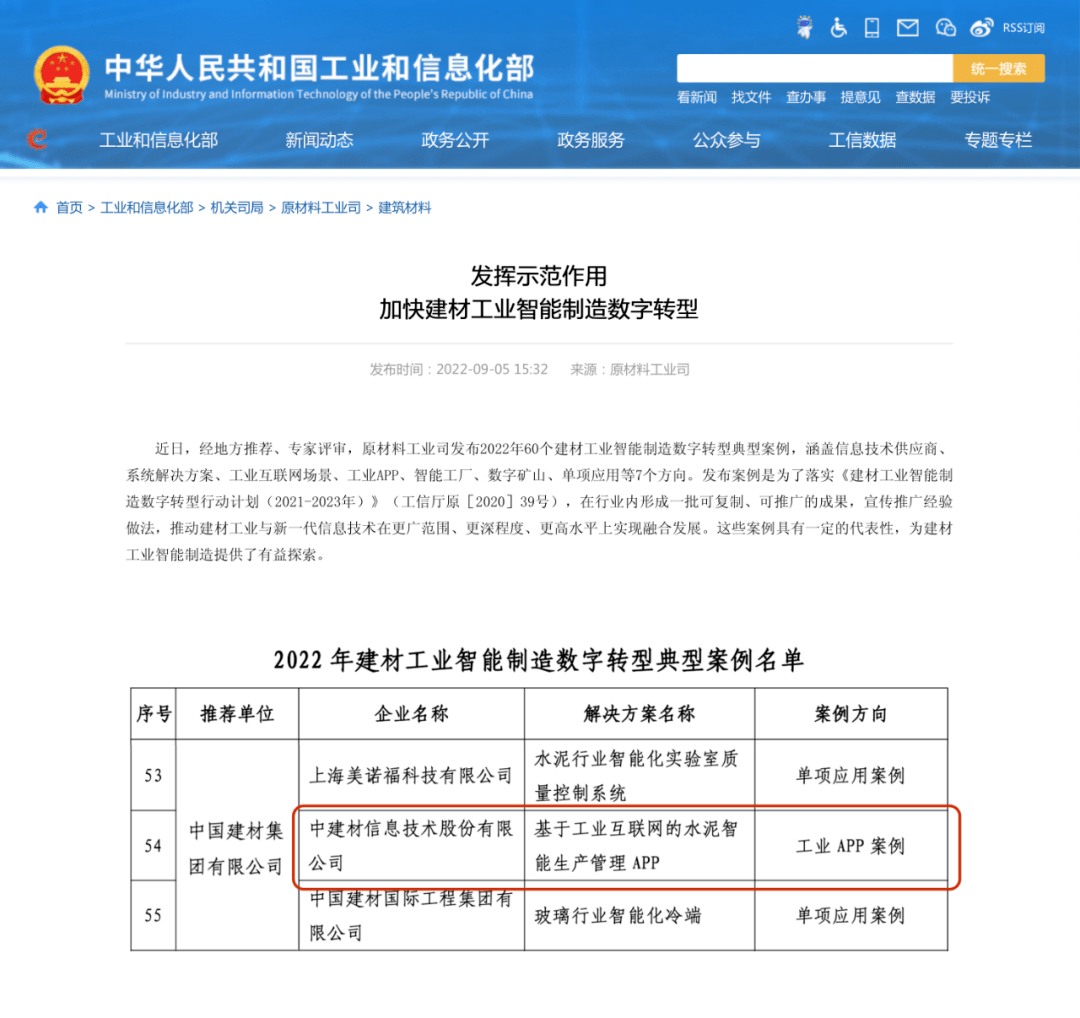The image size is (1080, 1018).
Task: Open the 政务公开 menu
Action: point(455,140)
